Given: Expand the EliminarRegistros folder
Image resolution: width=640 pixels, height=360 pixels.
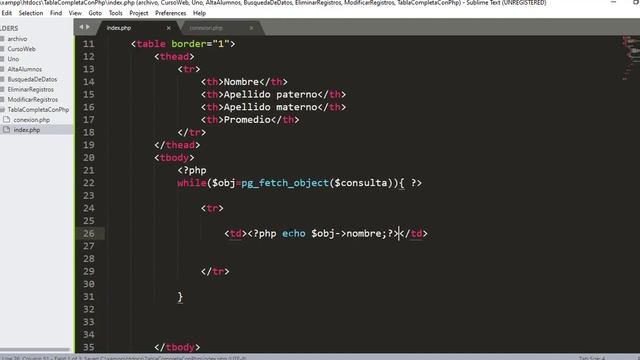Looking at the screenshot, I should click(31, 89).
